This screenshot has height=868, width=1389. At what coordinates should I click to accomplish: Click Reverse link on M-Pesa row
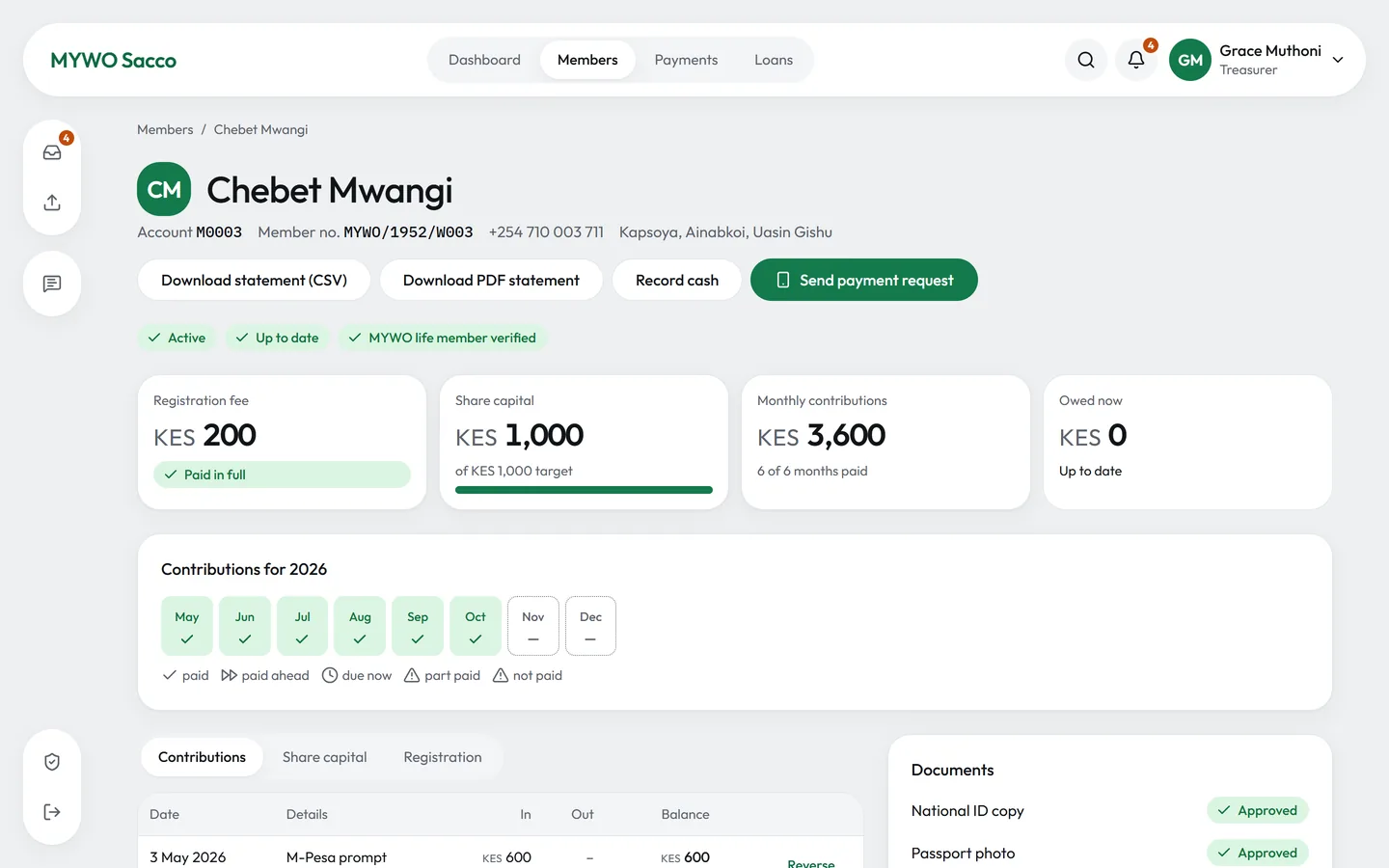click(x=811, y=862)
